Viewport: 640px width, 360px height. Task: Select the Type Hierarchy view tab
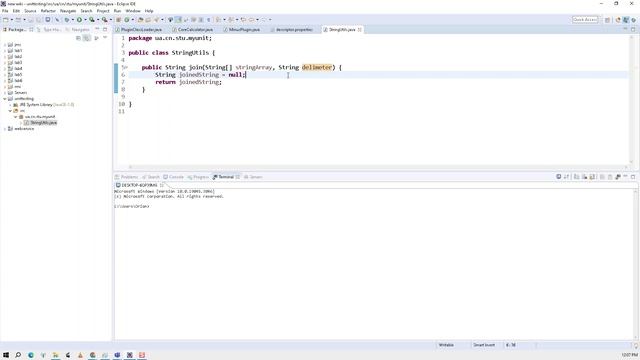pyautogui.click(x=49, y=30)
